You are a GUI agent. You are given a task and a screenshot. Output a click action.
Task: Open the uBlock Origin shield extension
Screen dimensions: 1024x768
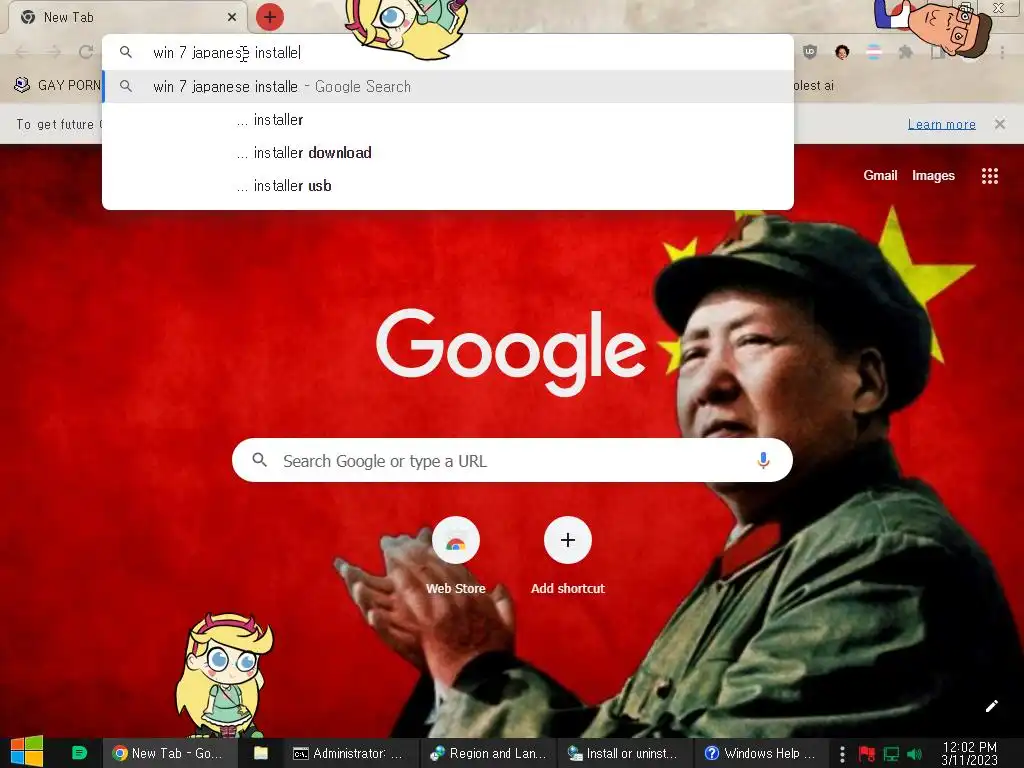[810, 52]
